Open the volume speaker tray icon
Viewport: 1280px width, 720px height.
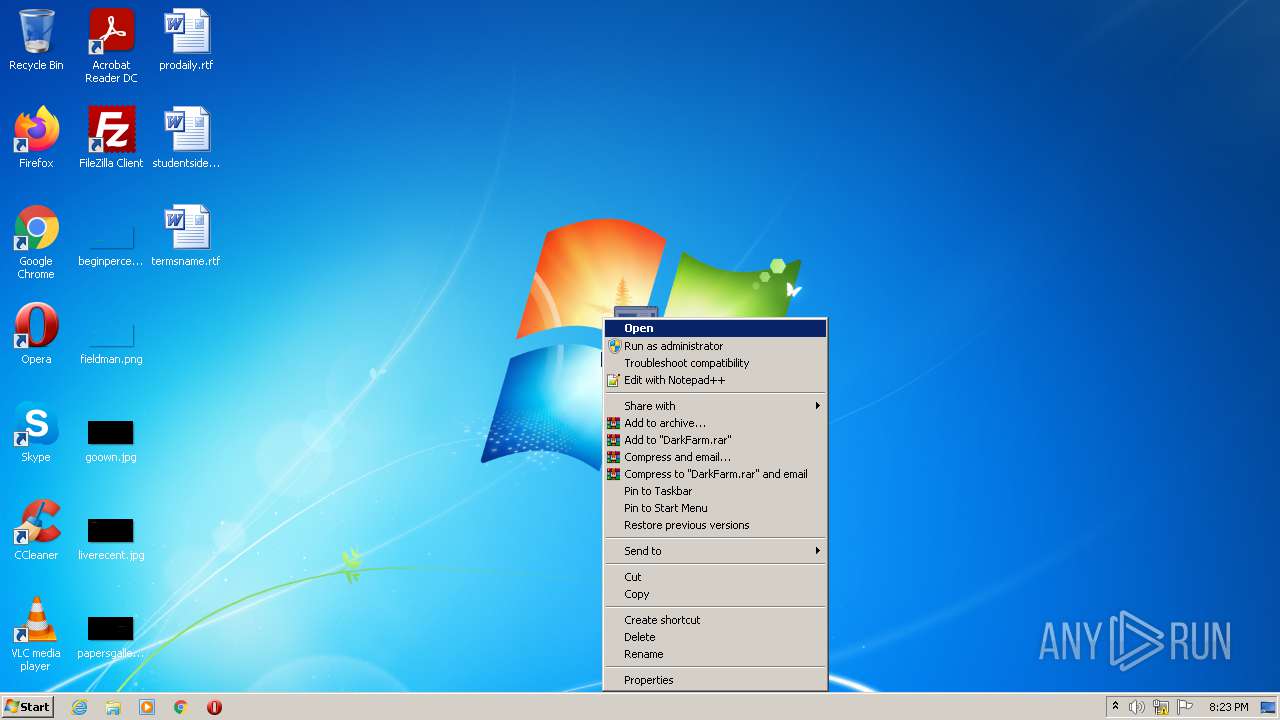point(1137,707)
